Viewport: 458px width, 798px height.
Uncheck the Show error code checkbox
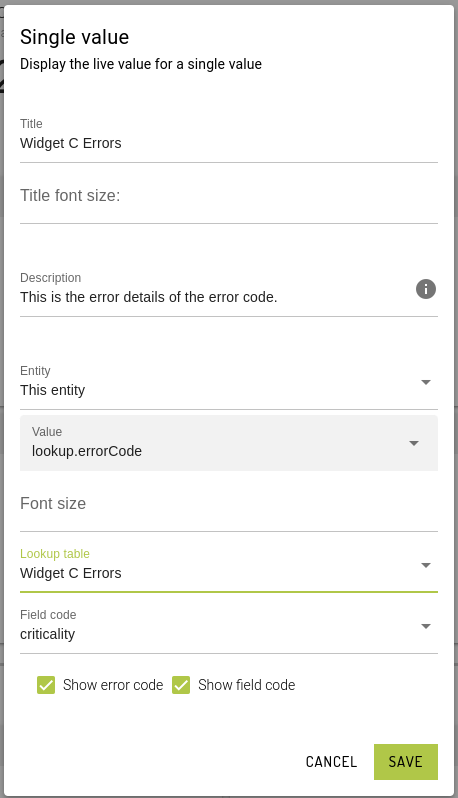coord(46,685)
